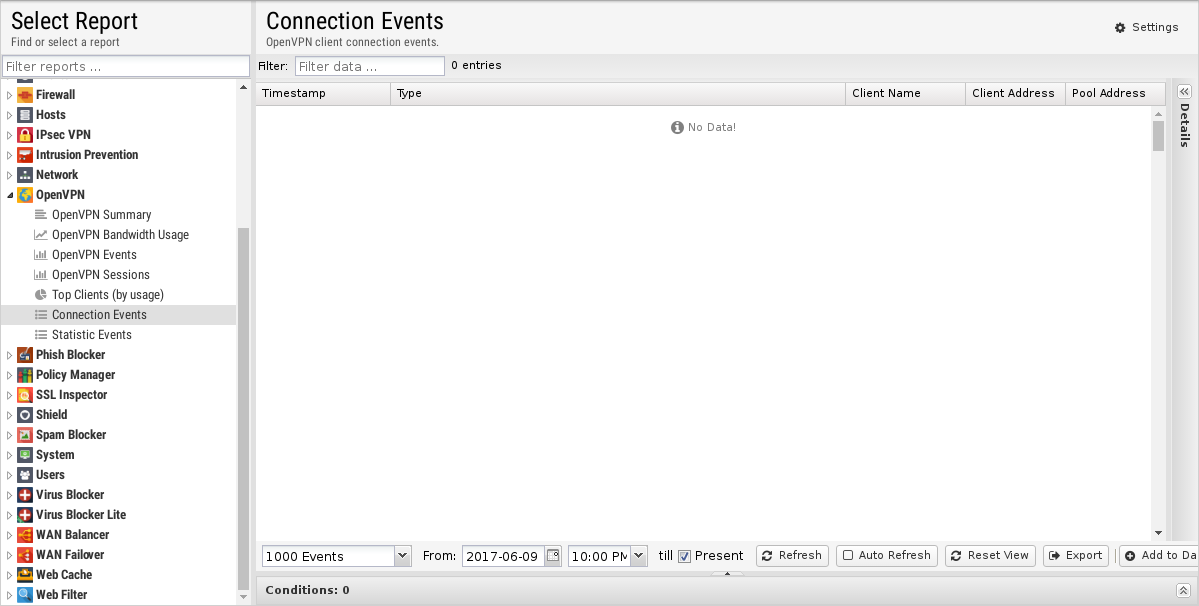
Task: Expand the Hosts report category
Action: click(x=10, y=115)
